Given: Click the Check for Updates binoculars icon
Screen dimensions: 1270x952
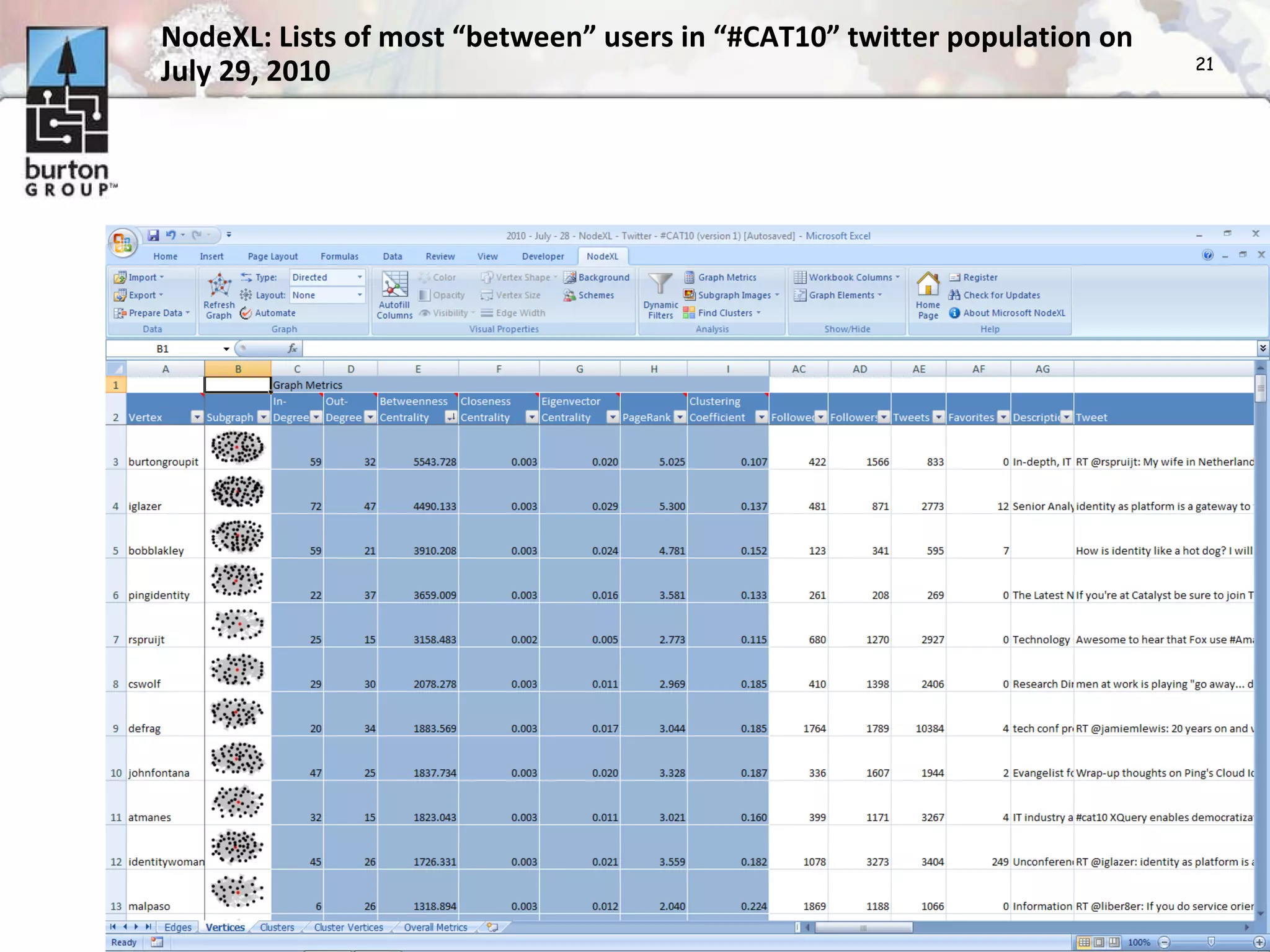Looking at the screenshot, I should click(x=954, y=295).
